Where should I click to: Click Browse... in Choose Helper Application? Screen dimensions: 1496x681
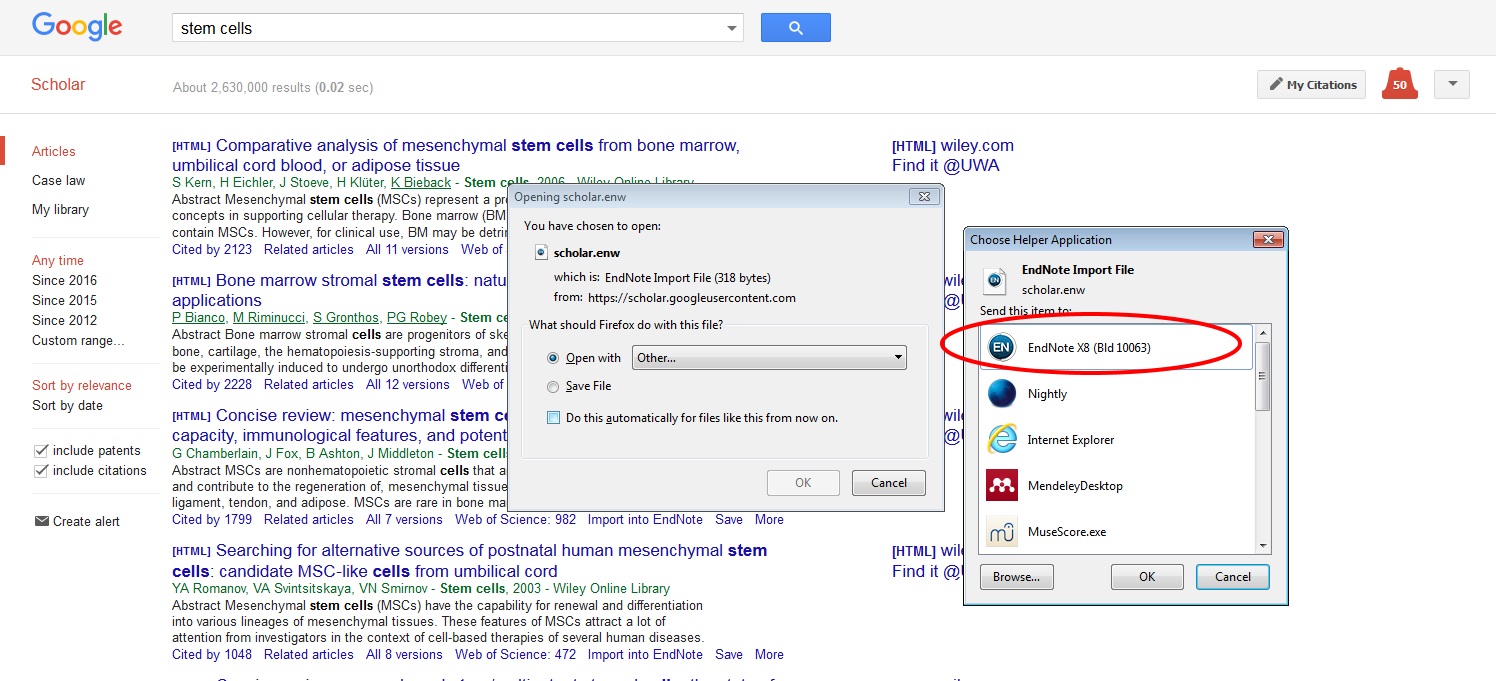coord(1016,577)
